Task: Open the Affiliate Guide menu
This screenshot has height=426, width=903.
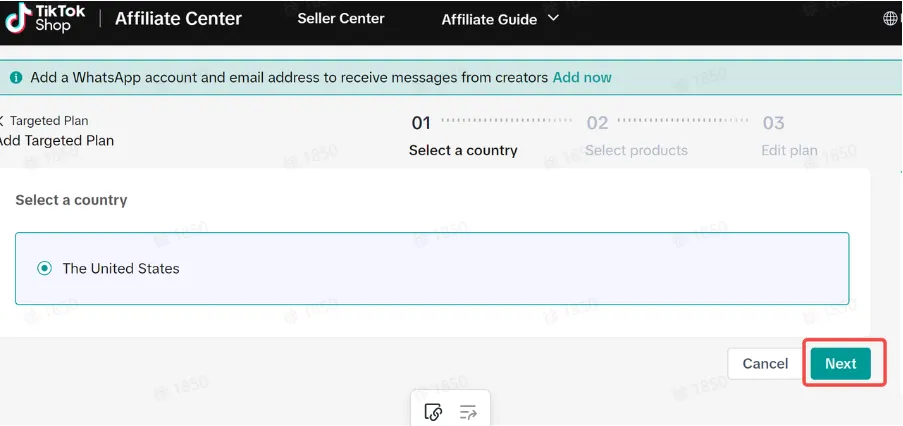Action: [x=489, y=20]
